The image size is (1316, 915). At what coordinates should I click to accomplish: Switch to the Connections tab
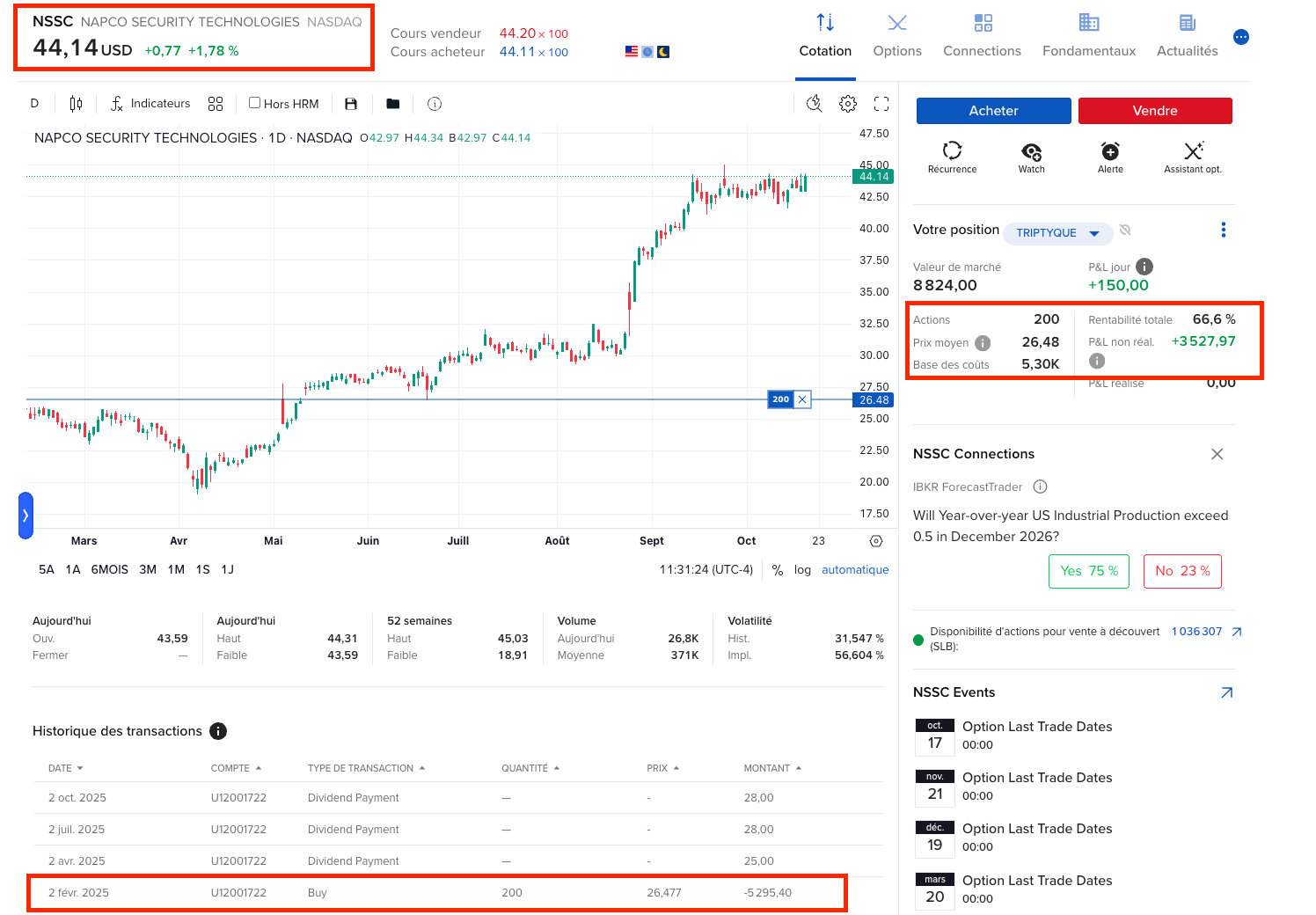point(983,36)
